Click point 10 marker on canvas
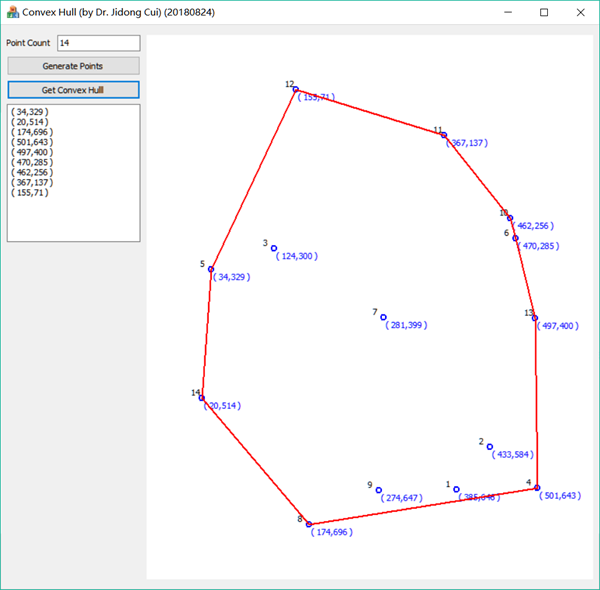The image size is (600, 590). 510,218
